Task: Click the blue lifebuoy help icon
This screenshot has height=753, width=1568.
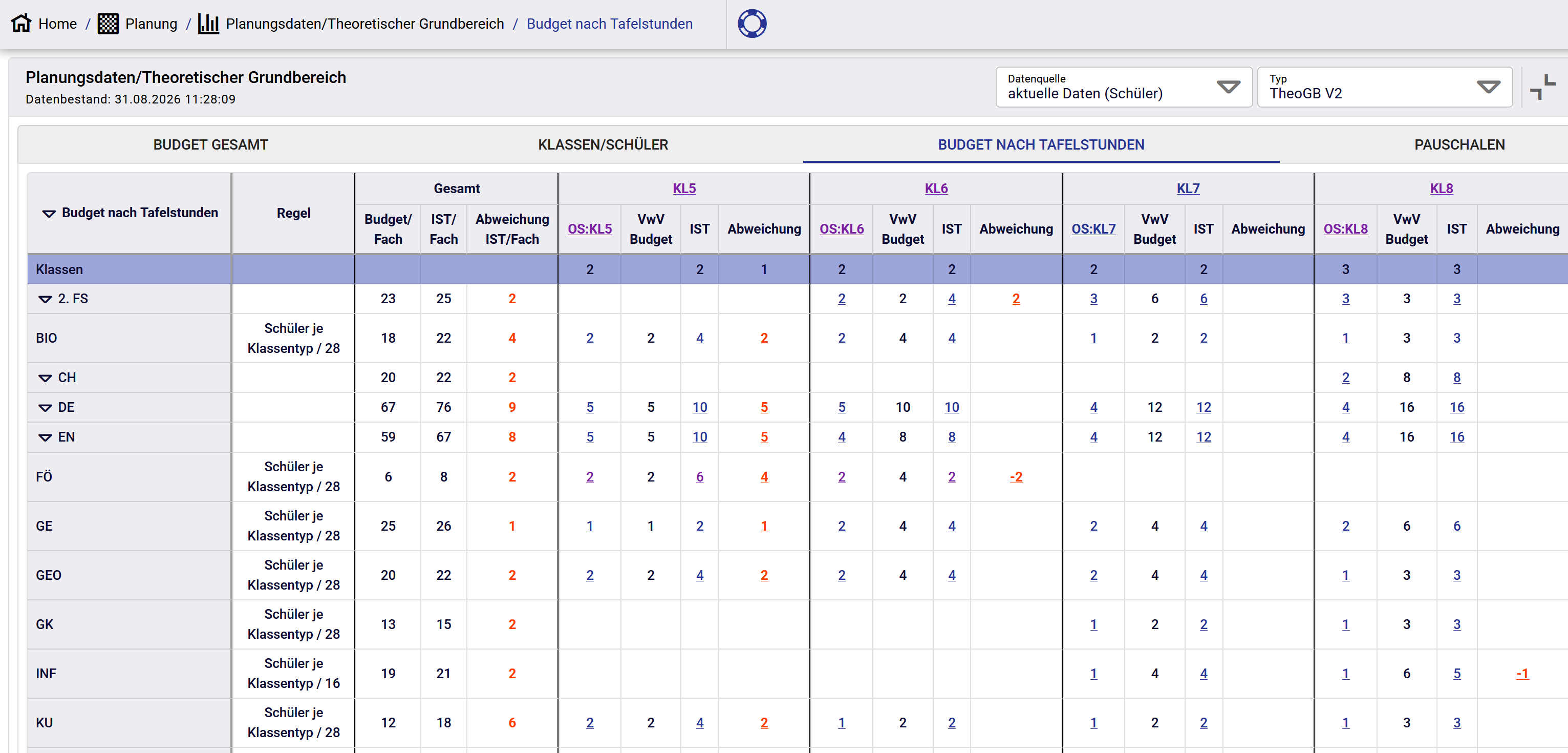Action: (x=751, y=24)
